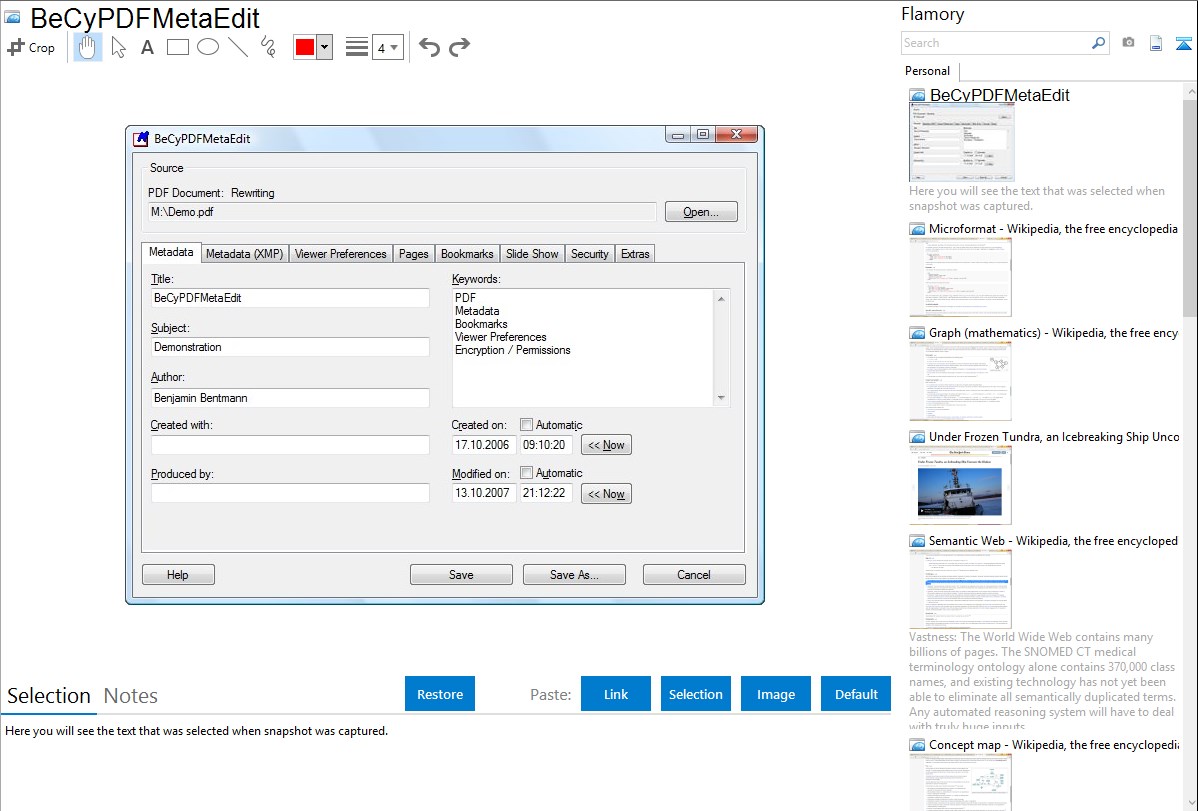The width and height of the screenshot is (1198, 811).
Task: Open the Slide Show tab
Action: [532, 254]
